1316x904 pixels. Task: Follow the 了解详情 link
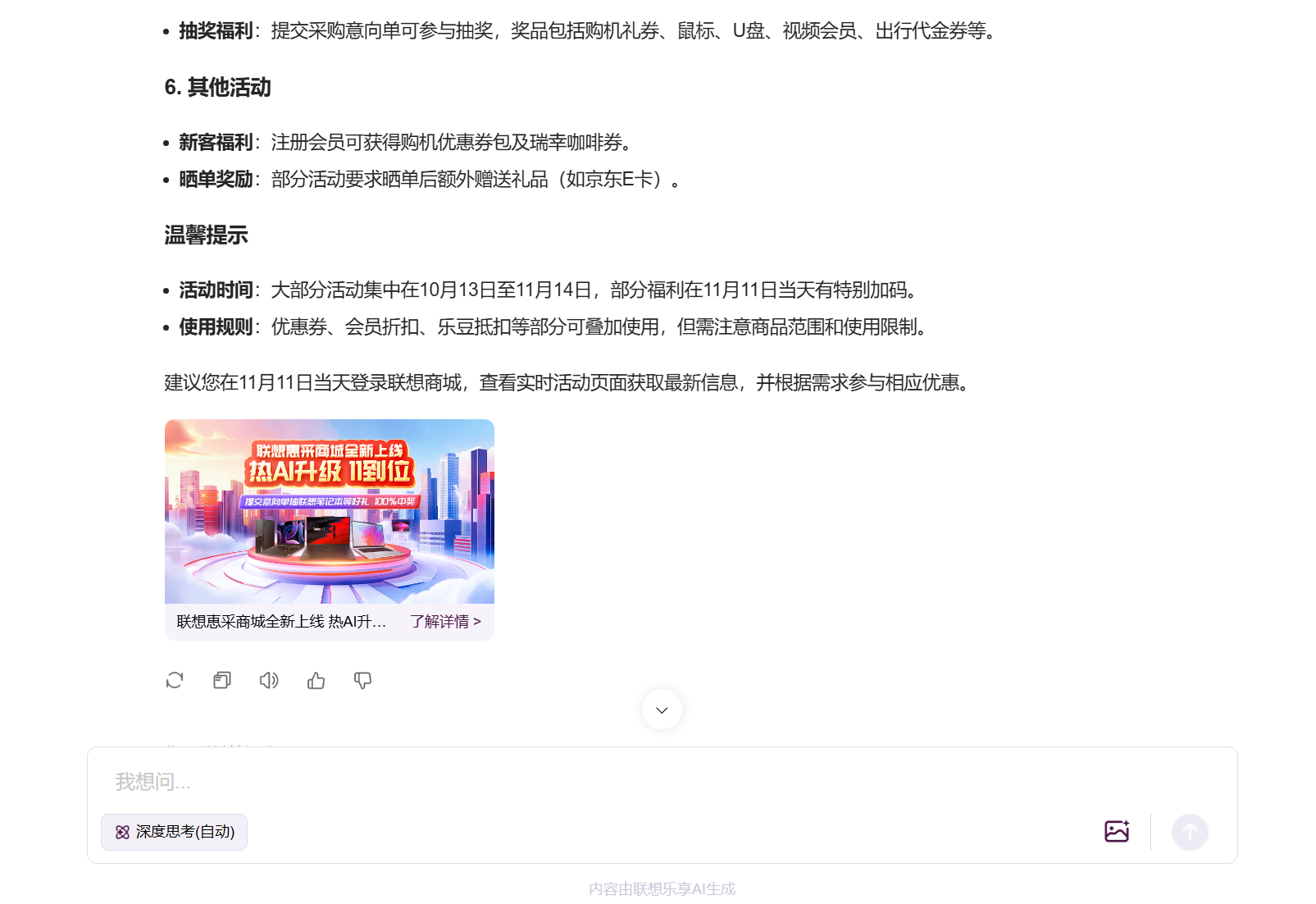coord(445,622)
